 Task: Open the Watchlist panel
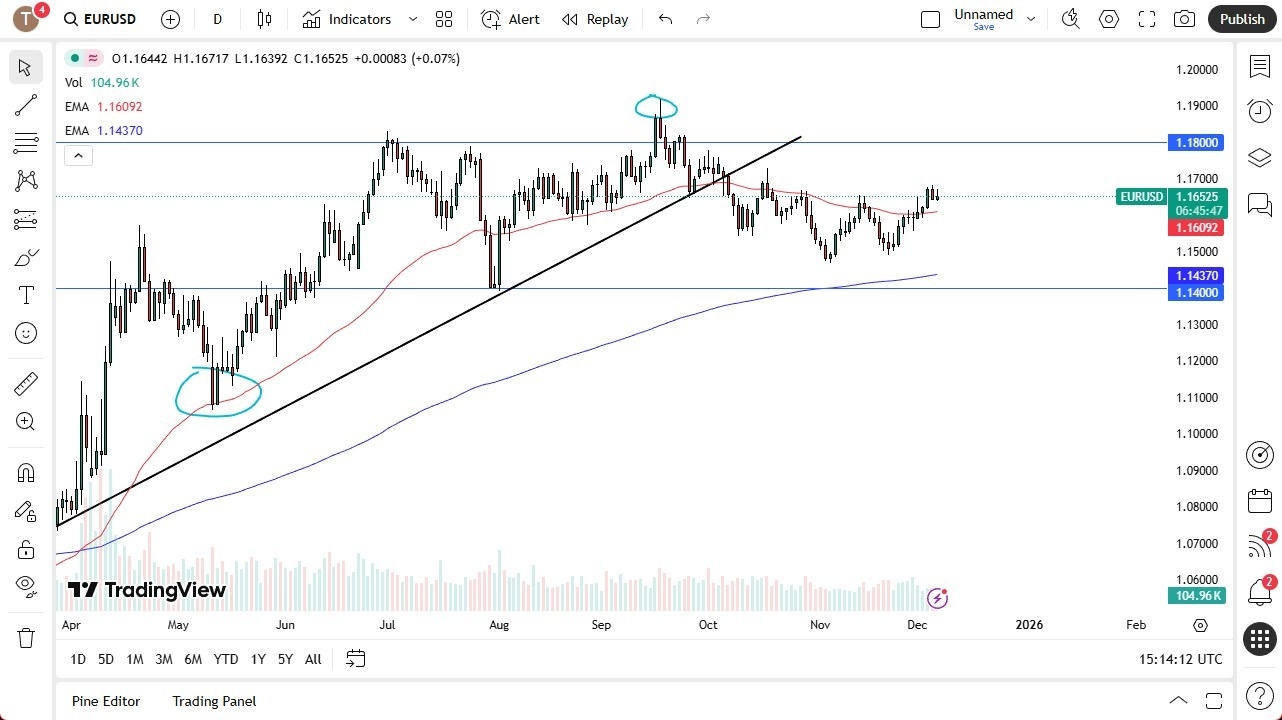click(1259, 66)
